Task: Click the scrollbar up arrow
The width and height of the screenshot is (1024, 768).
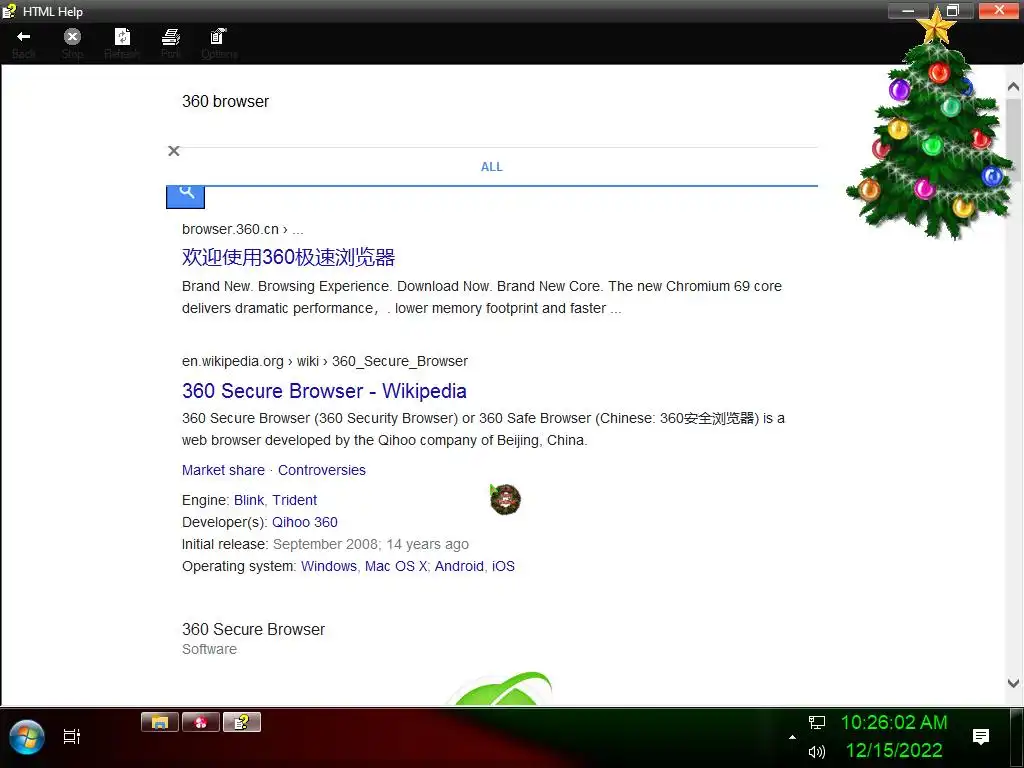Action: (1013, 86)
